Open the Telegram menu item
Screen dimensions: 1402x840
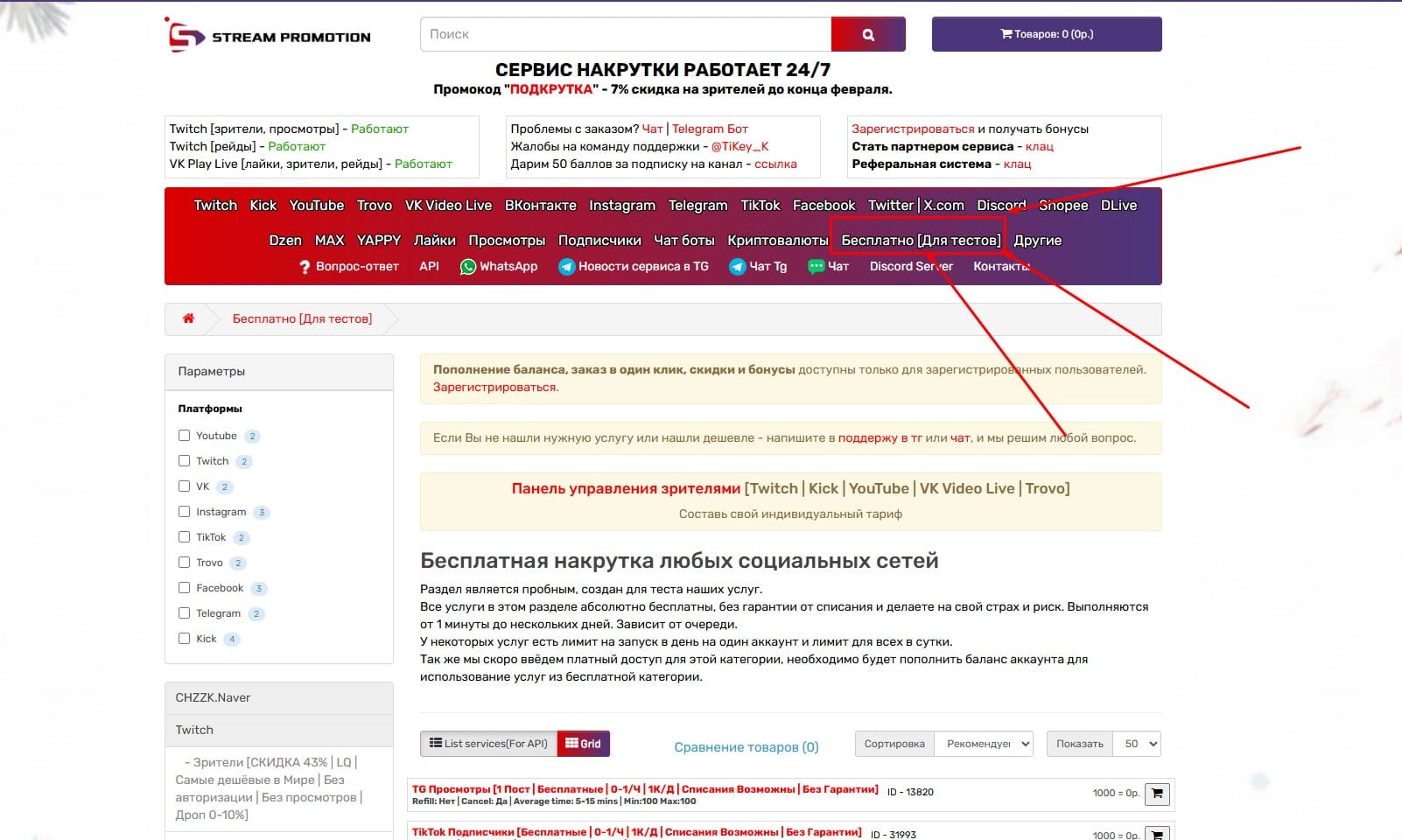(698, 205)
